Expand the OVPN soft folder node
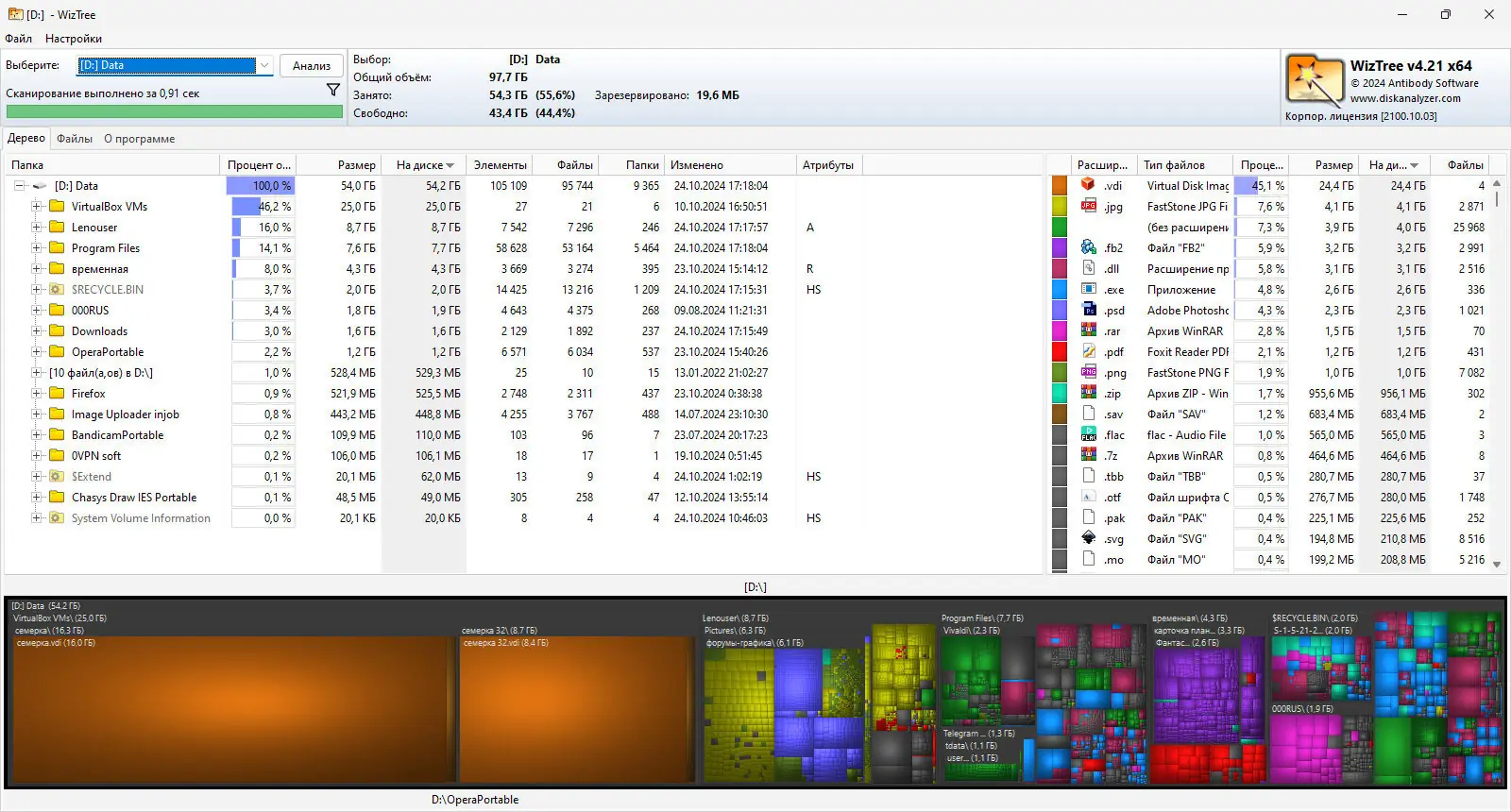Screen dimensions: 1511x812 click(x=36, y=455)
